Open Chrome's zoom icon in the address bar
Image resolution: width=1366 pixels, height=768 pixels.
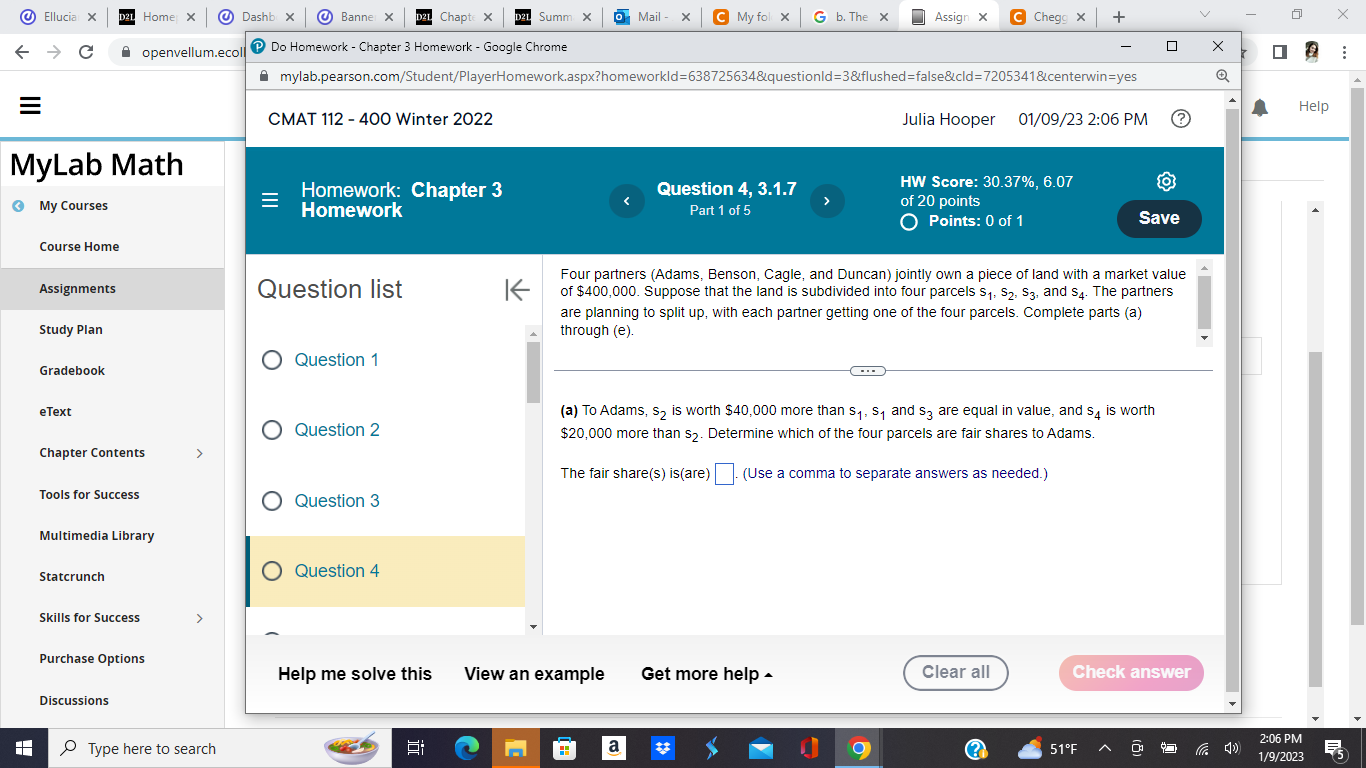1222,75
